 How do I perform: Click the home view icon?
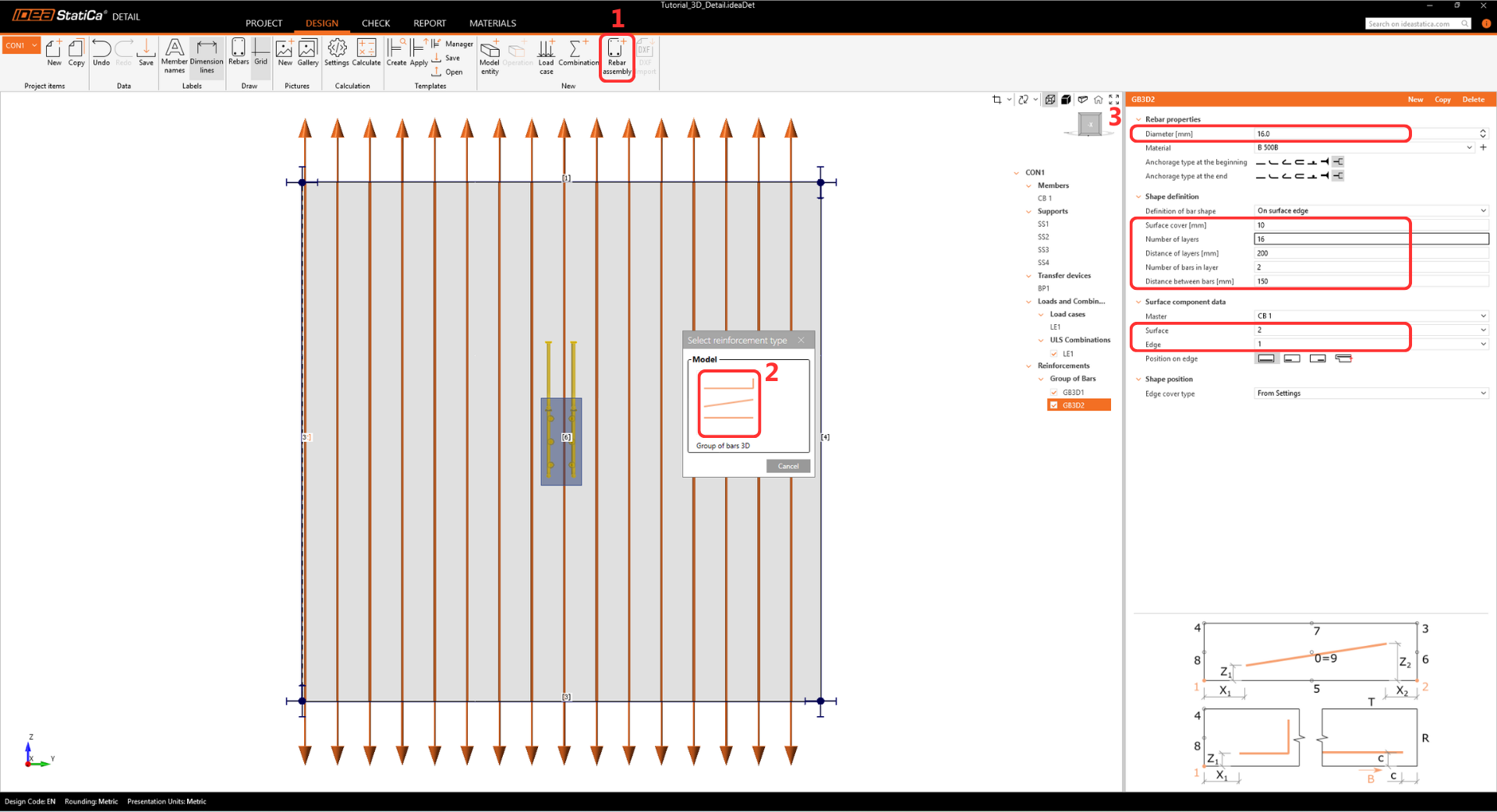point(1098,100)
